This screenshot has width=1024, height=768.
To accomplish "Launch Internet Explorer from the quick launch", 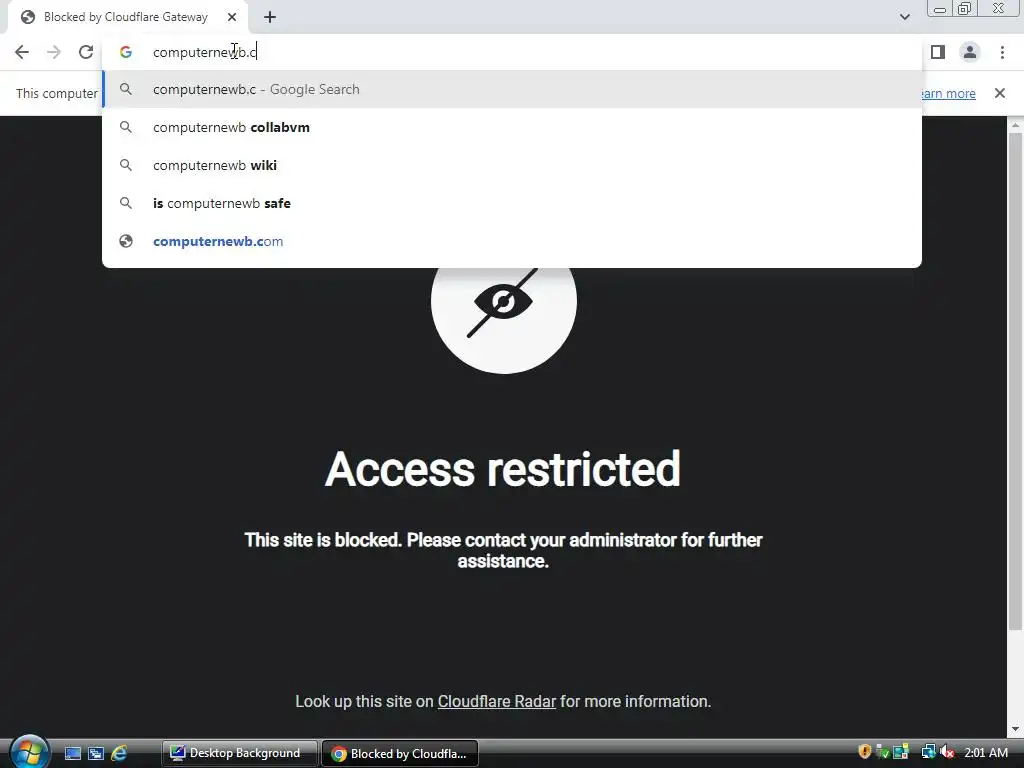I will pos(119,753).
